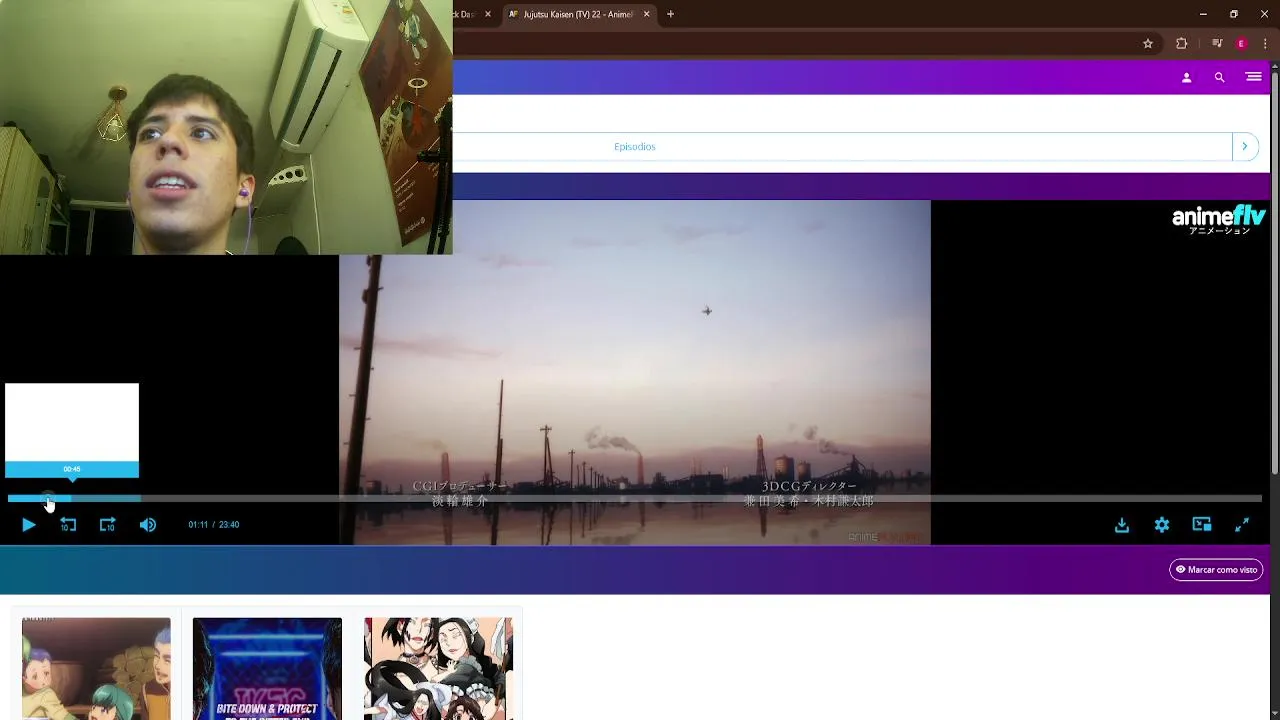Image resolution: width=1280 pixels, height=720 pixels.
Task: Seek along the video progress bar
Action: click(x=635, y=498)
